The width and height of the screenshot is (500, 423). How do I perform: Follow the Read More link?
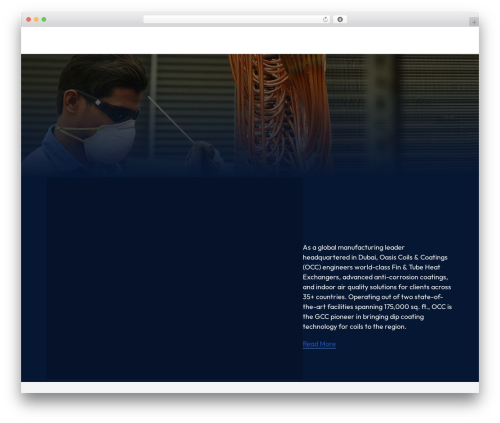319,344
